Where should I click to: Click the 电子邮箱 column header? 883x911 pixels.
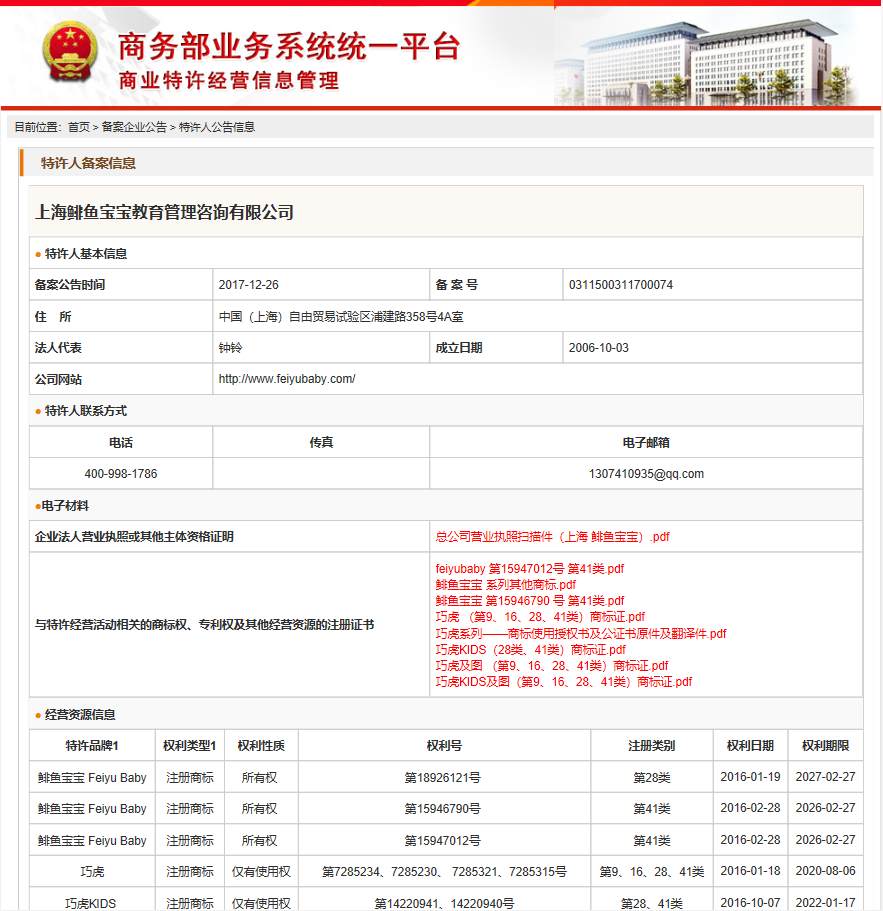pos(646,443)
